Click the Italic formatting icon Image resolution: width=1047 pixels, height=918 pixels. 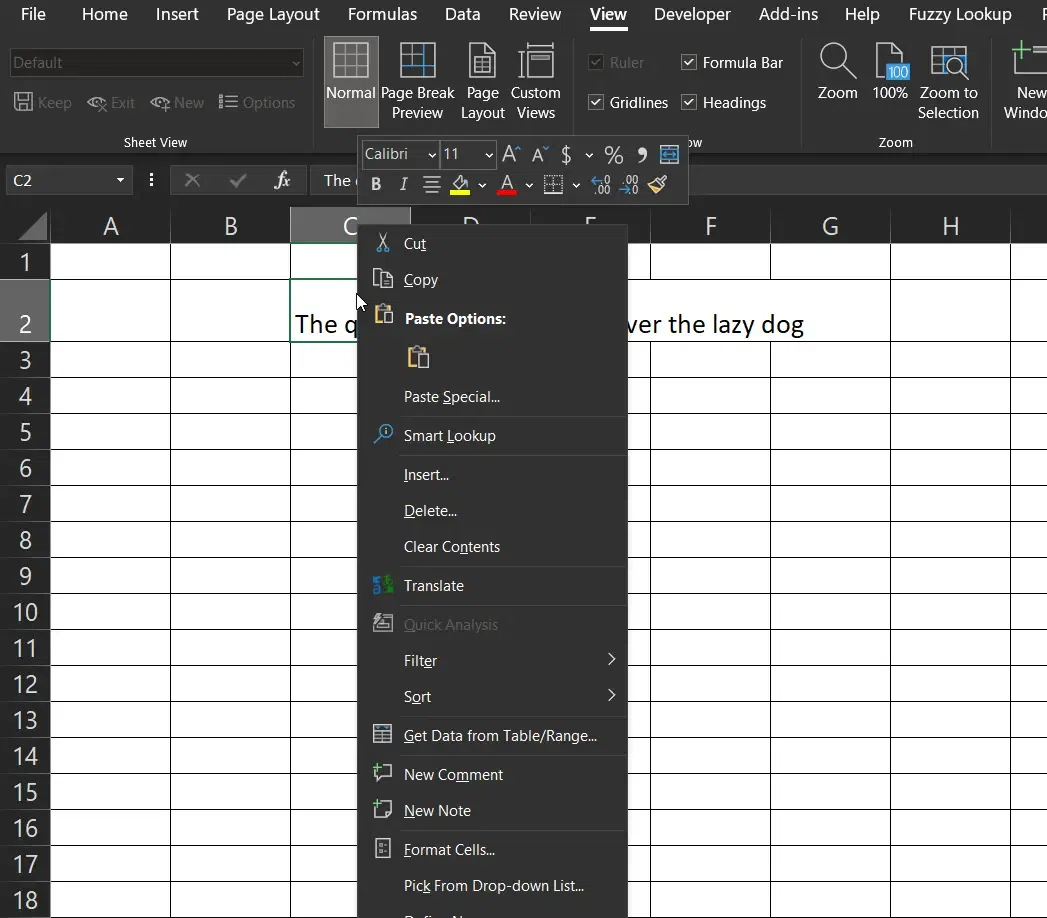click(403, 185)
